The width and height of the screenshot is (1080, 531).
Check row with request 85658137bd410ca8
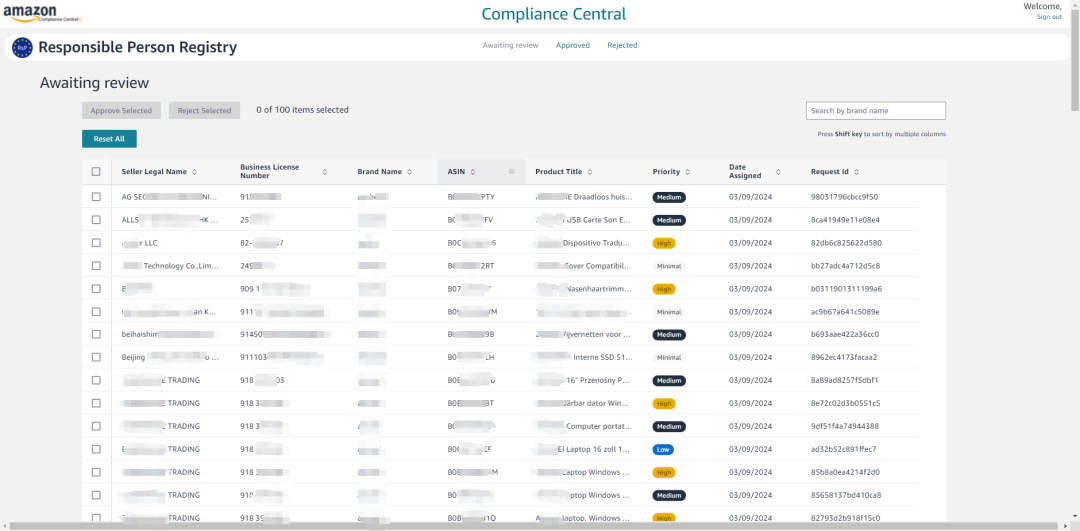point(96,495)
